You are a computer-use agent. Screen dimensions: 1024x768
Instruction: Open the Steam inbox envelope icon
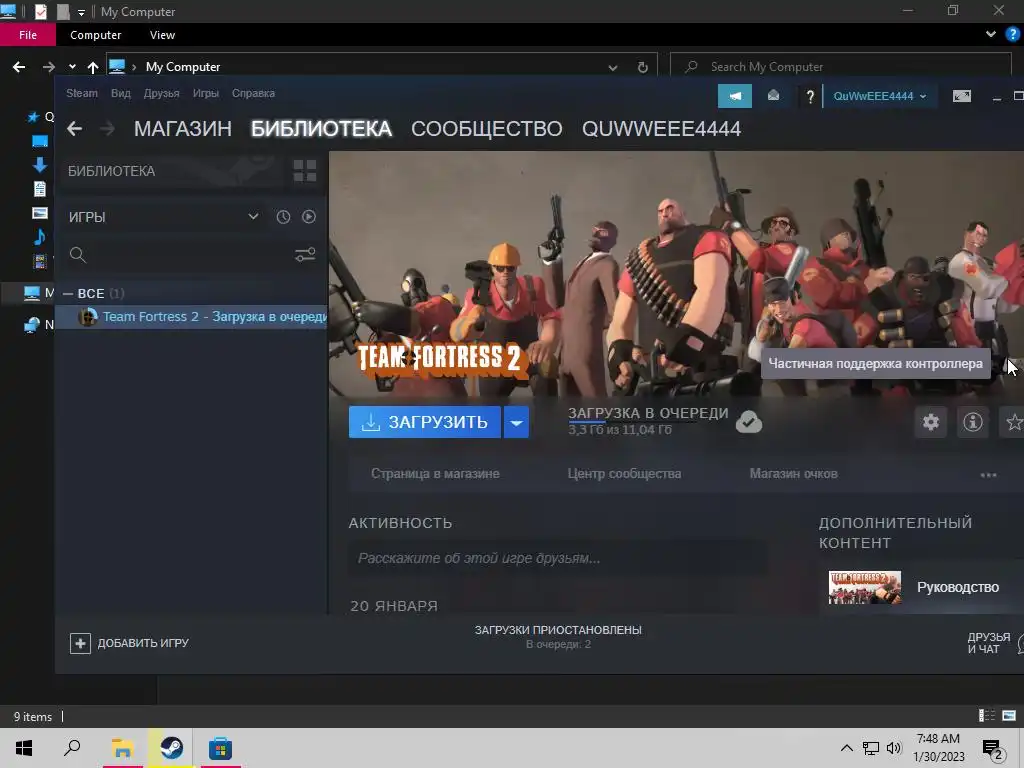click(773, 96)
